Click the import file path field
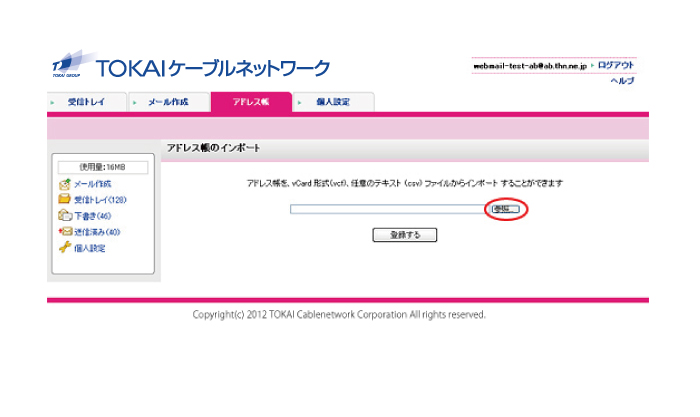This screenshot has height=417, width=700. tap(388, 209)
